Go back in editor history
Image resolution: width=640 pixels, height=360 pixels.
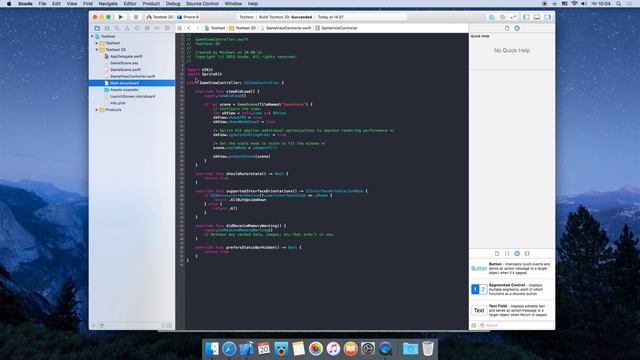(189, 28)
